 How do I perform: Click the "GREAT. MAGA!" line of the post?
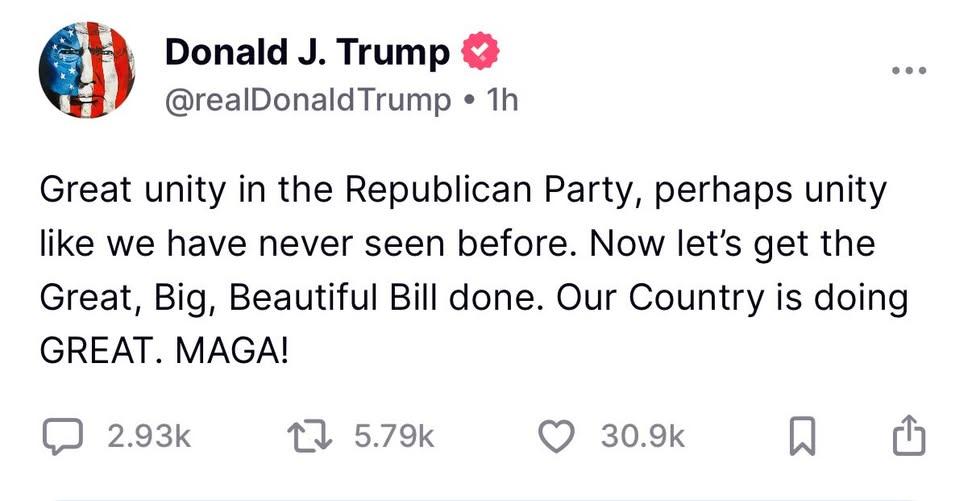[163, 352]
